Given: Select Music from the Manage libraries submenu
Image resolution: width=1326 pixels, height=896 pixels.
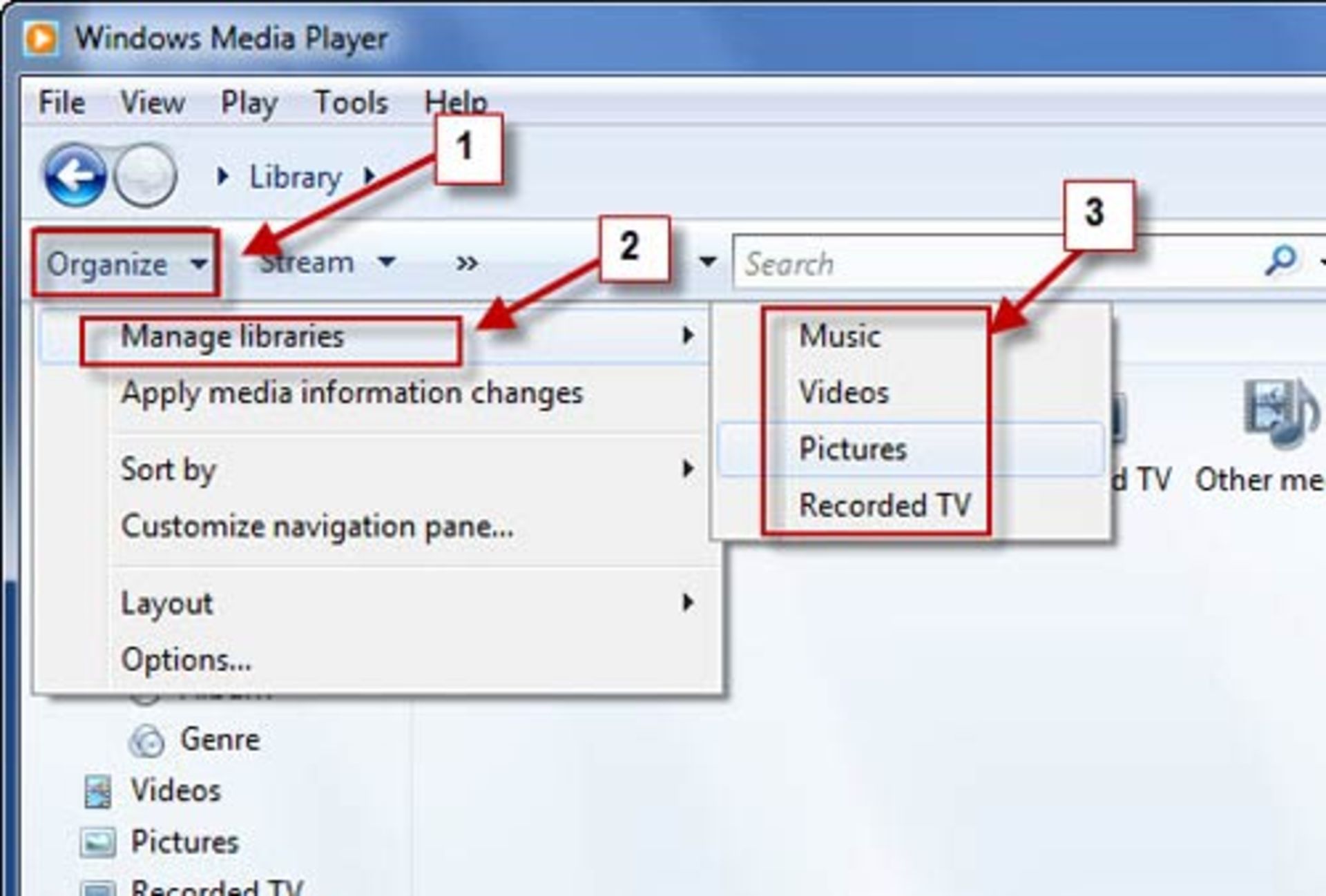Looking at the screenshot, I should [839, 337].
